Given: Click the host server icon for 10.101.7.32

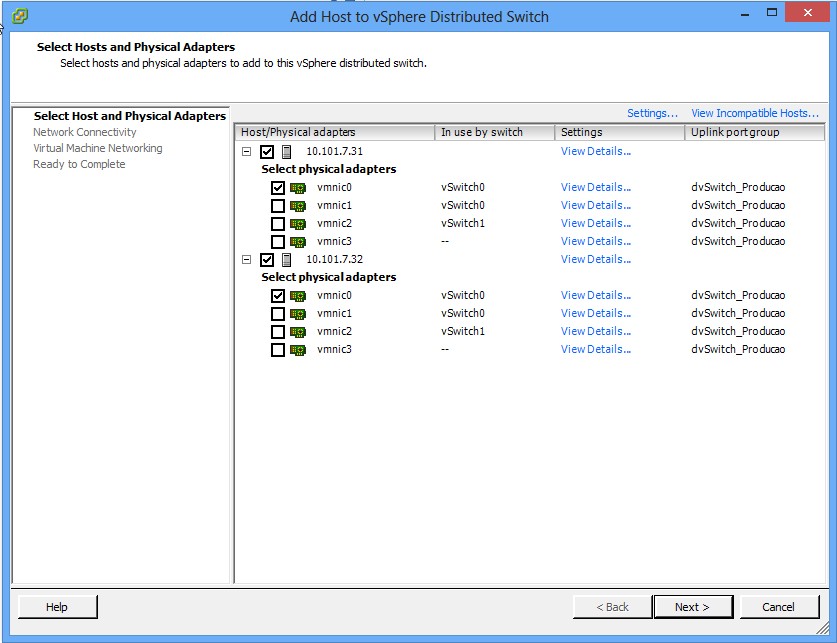Looking at the screenshot, I should click(x=287, y=260).
